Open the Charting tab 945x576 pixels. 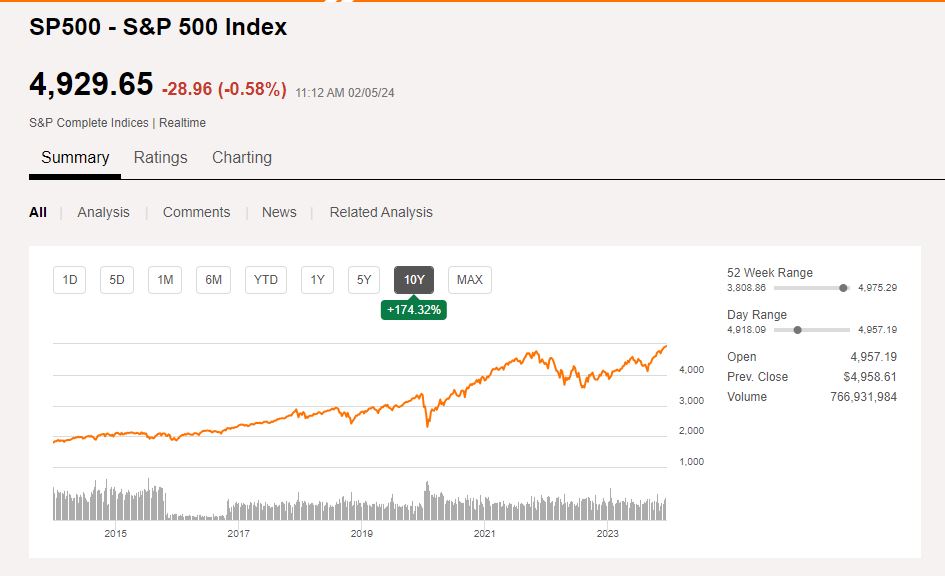[242, 157]
